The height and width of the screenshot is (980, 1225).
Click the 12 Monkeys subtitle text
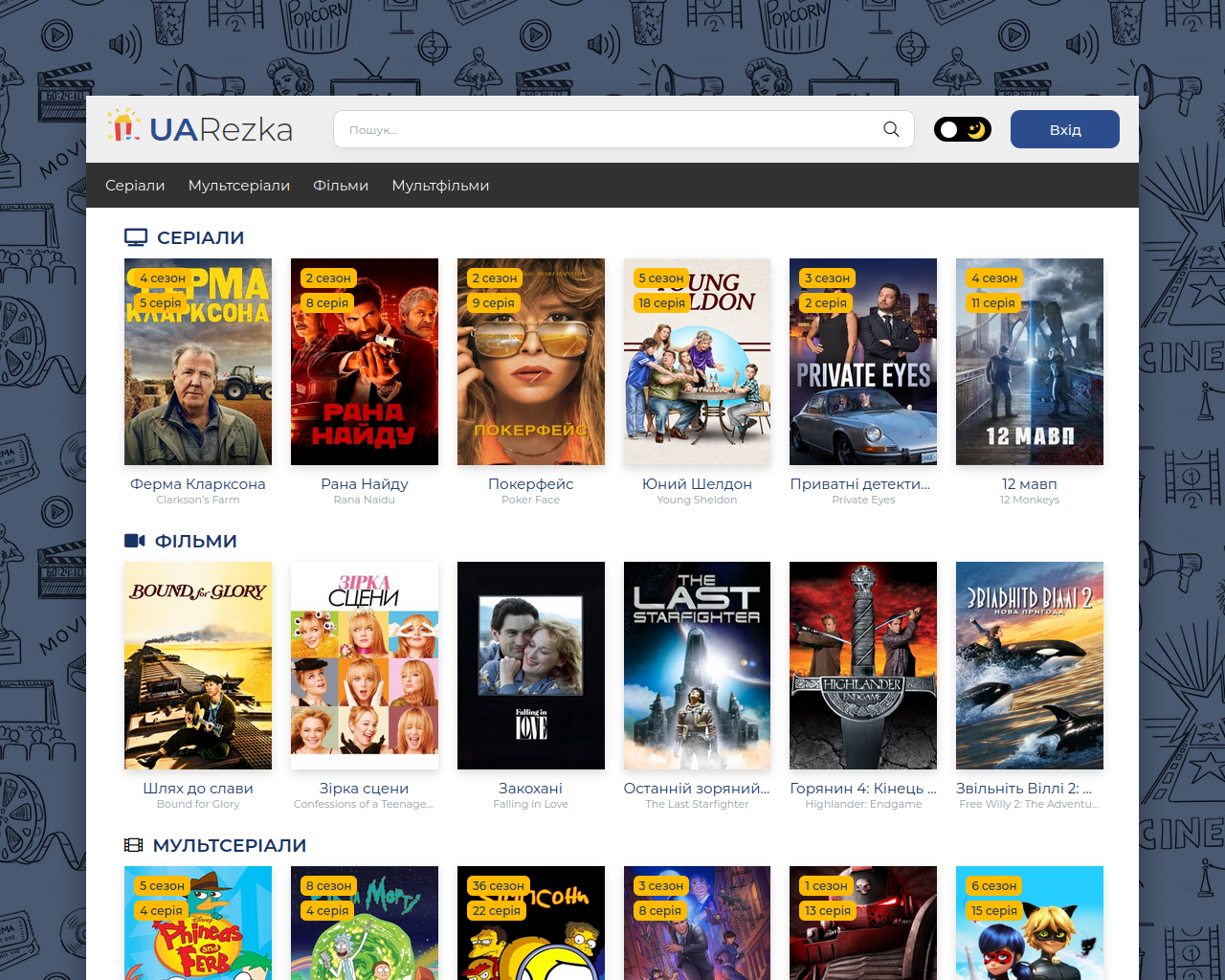1030,500
